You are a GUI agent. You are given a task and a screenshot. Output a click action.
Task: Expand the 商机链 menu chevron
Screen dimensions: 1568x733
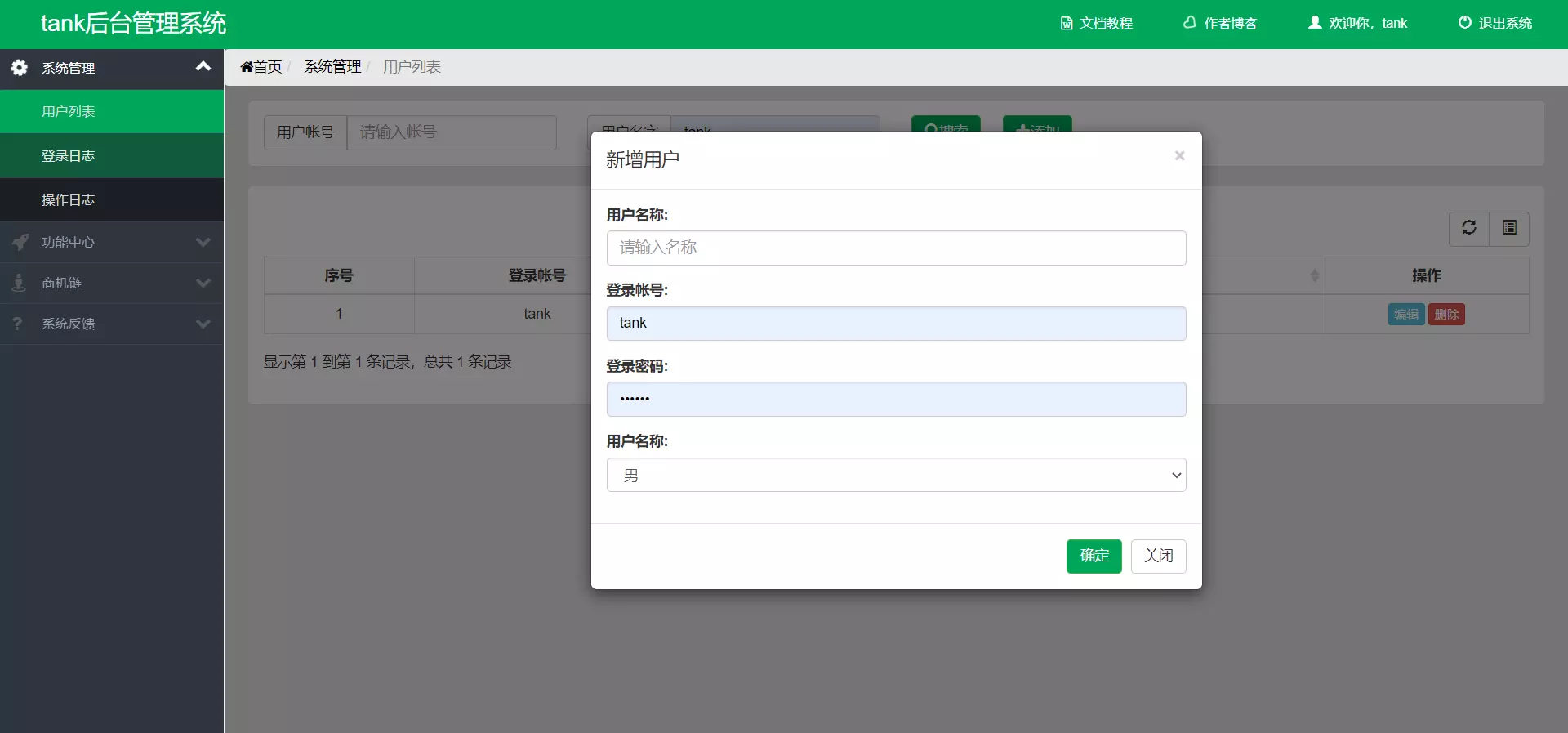click(x=203, y=283)
